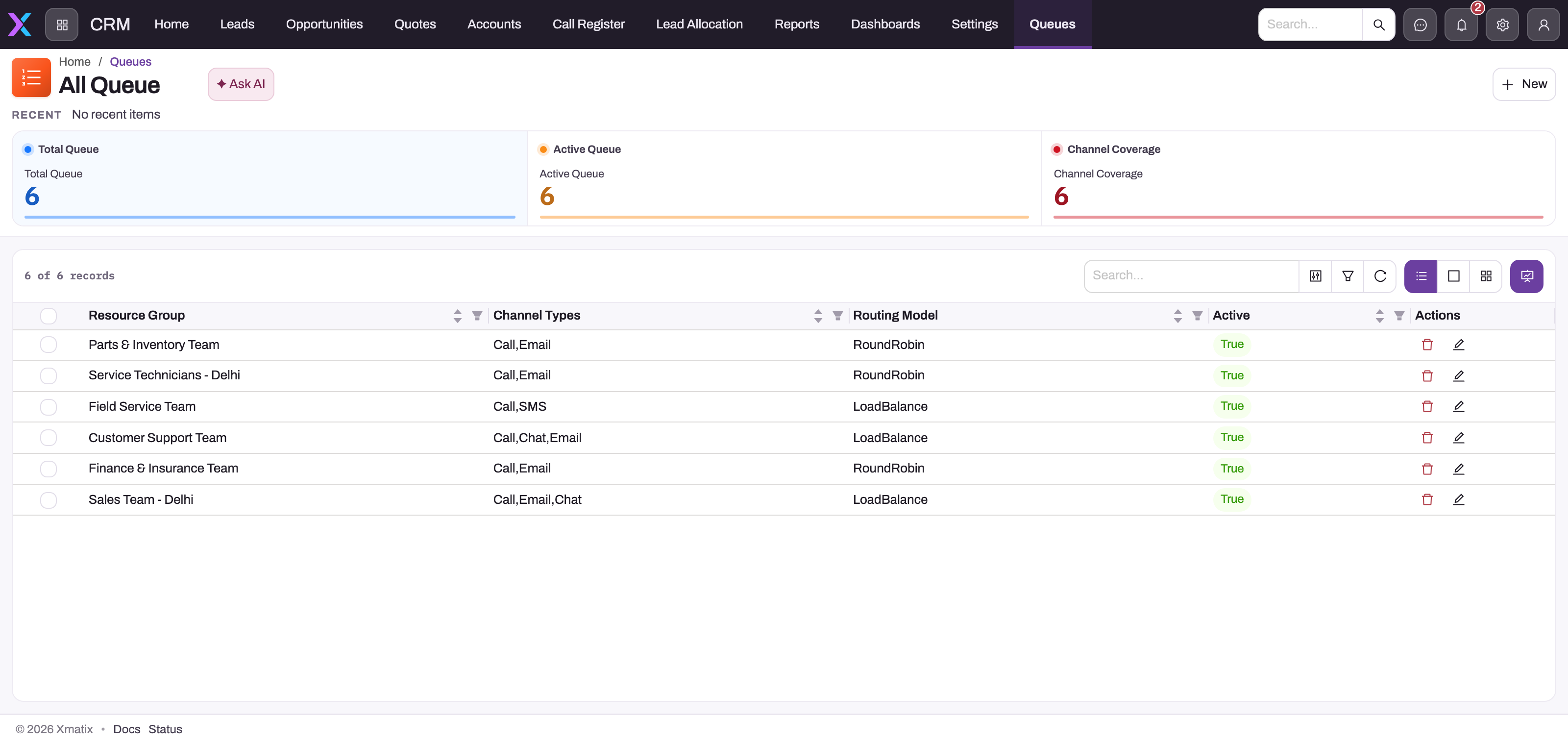This screenshot has height=745, width=1568.
Task: Select the Finance & Insurance Team checkbox
Action: [49, 469]
